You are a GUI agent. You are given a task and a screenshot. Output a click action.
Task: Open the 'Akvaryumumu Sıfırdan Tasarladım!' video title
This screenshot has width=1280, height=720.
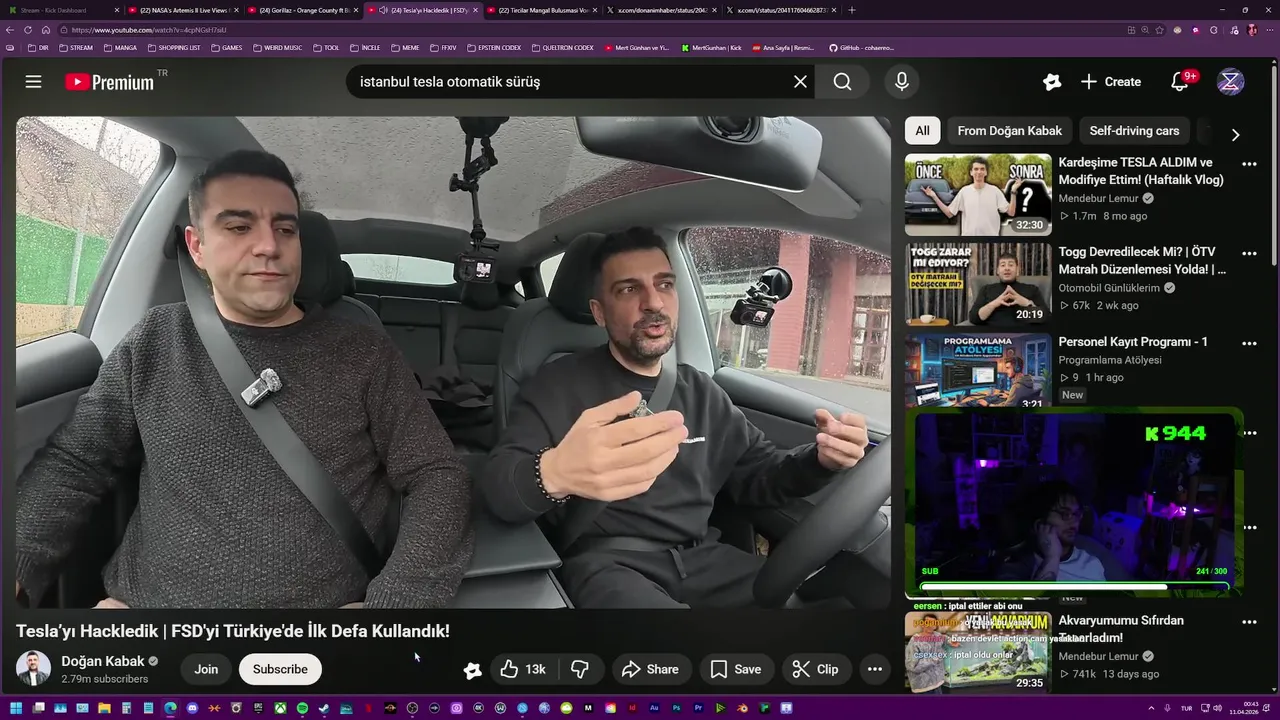point(1121,629)
